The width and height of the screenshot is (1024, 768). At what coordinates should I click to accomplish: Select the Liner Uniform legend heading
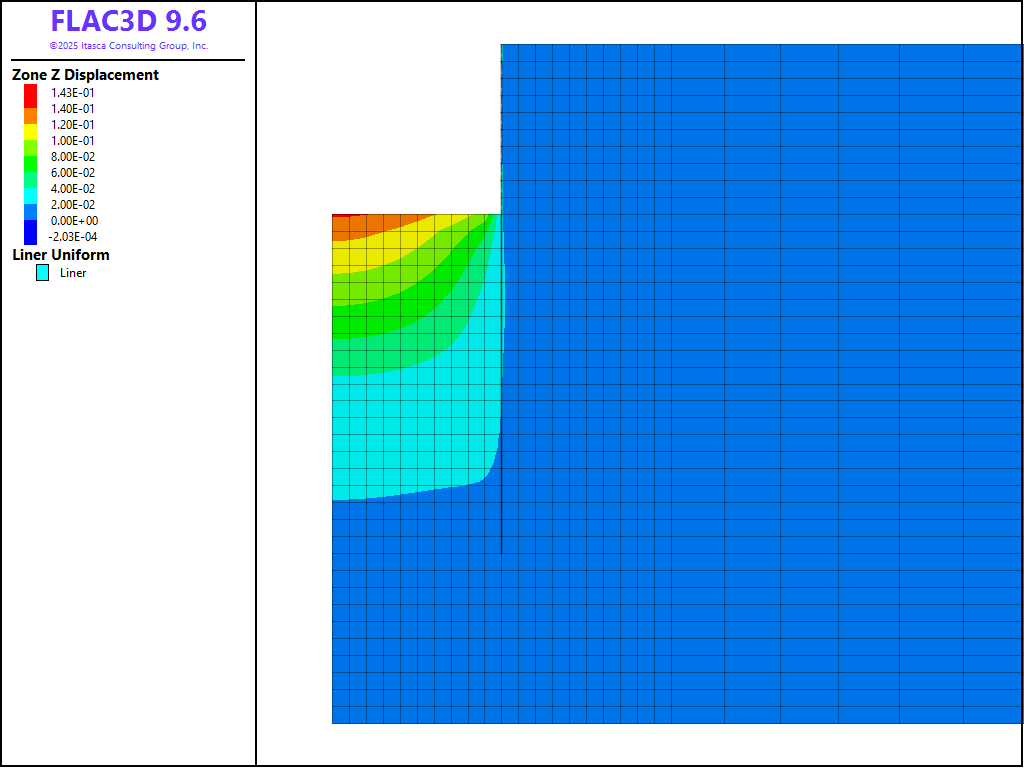[61, 255]
